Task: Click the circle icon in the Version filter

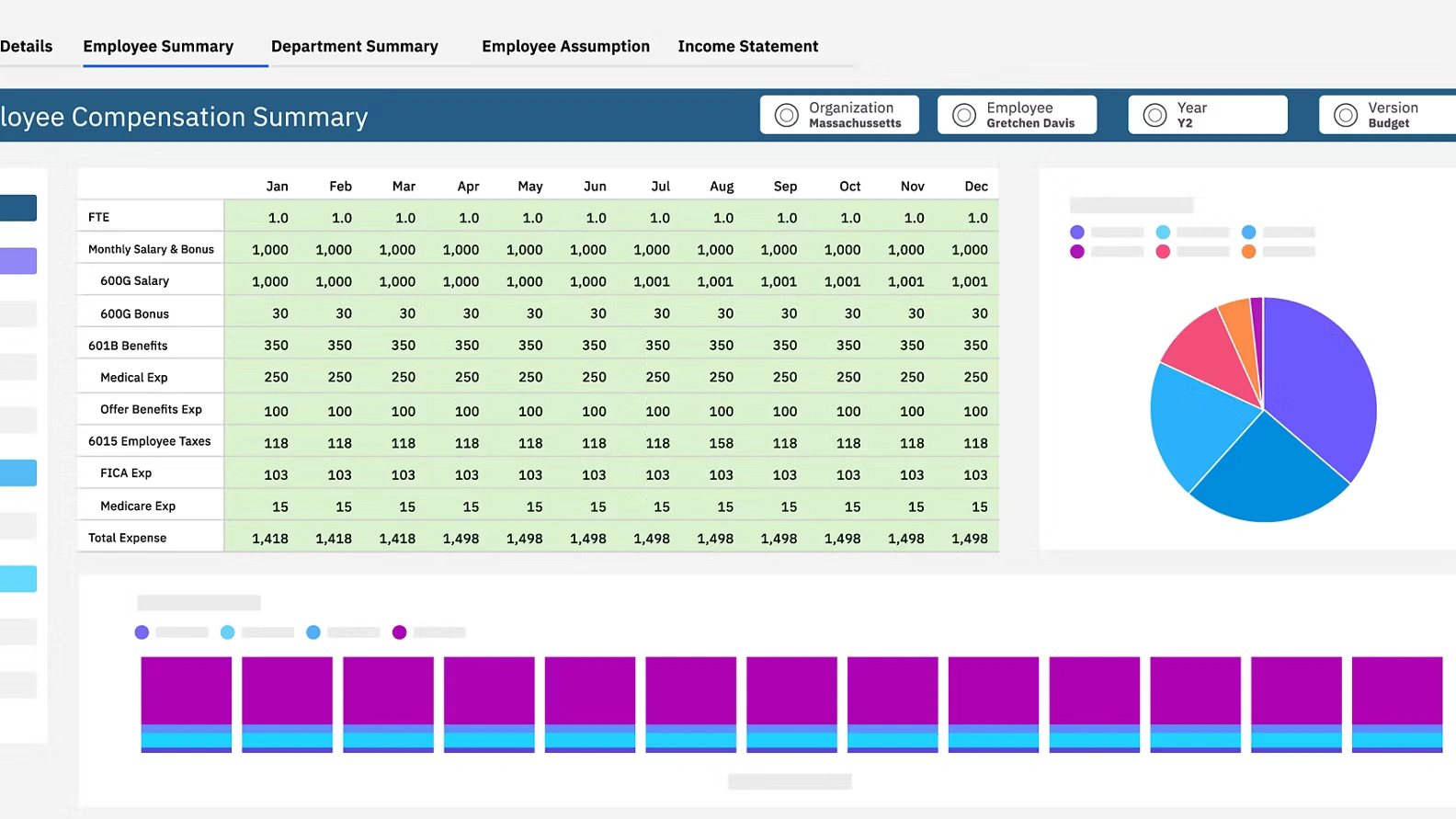Action: tap(1345, 115)
